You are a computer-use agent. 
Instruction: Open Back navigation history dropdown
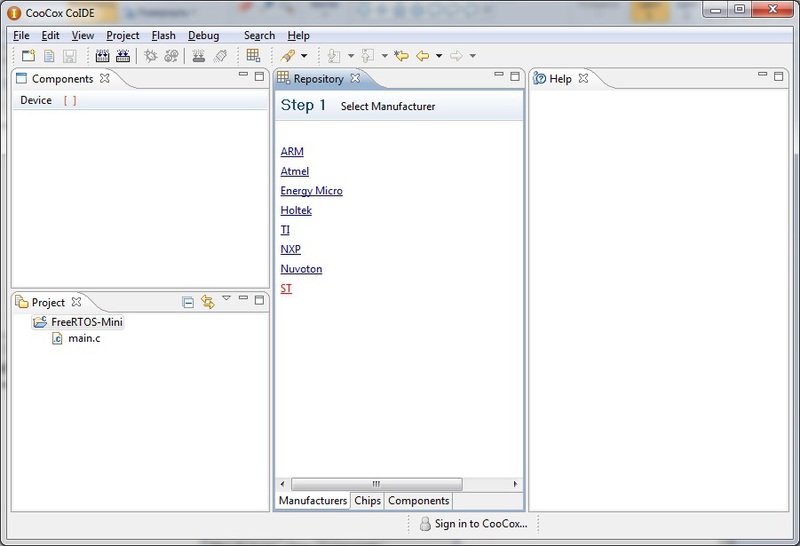pos(439,56)
